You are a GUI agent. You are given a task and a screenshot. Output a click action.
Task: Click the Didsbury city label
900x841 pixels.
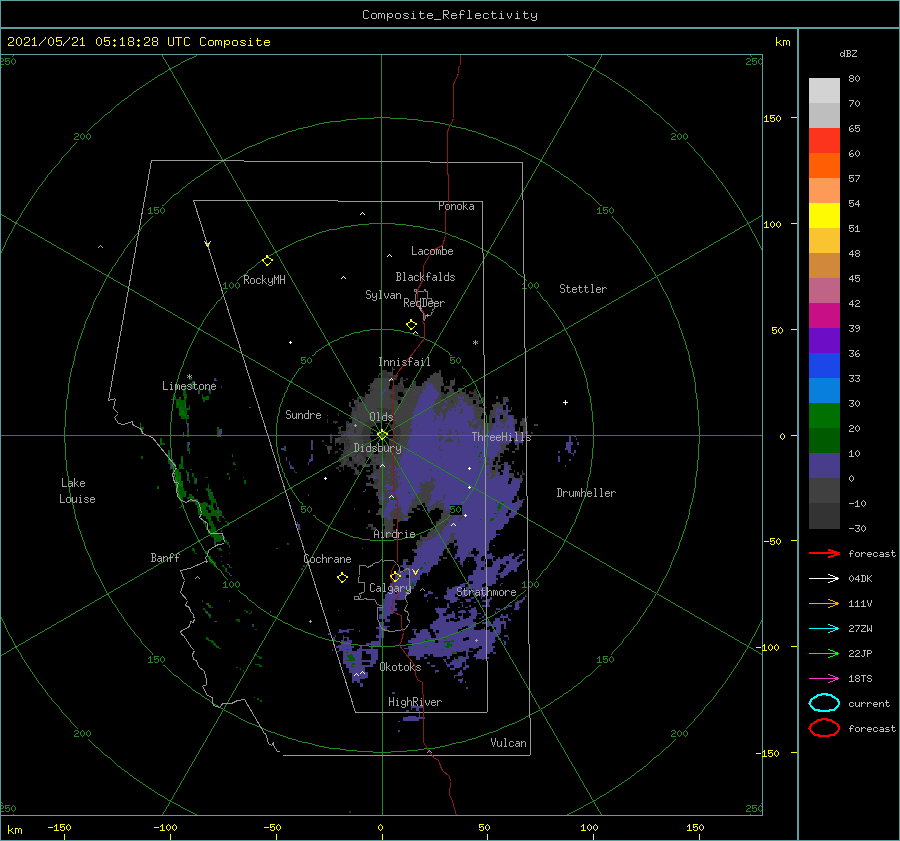(x=378, y=448)
